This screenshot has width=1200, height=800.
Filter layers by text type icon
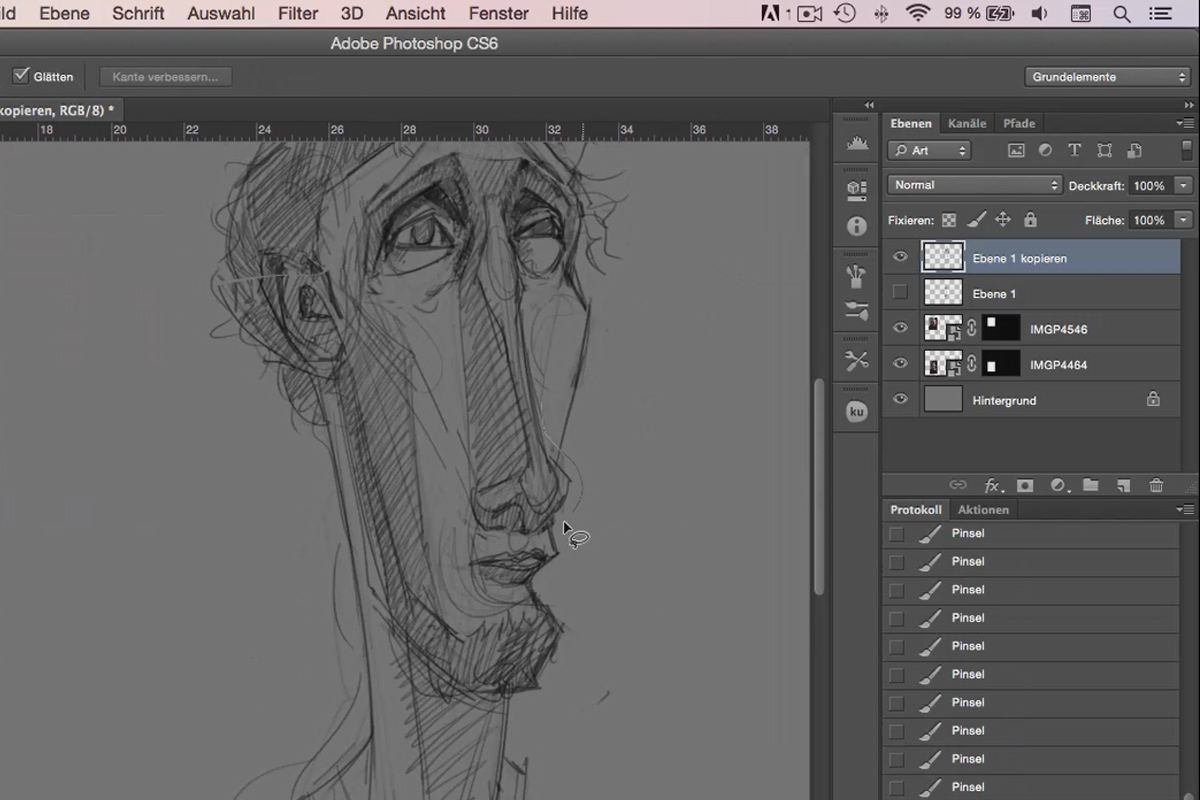pyautogui.click(x=1074, y=150)
